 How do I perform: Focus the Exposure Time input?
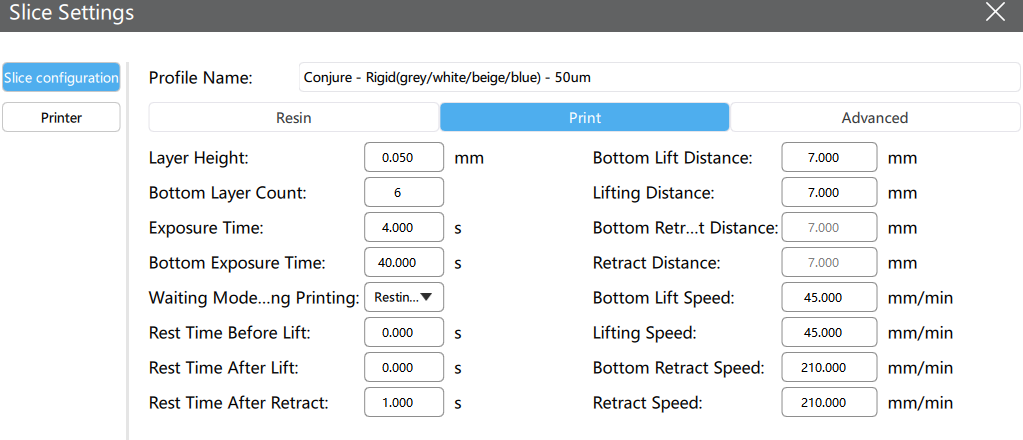click(x=404, y=228)
